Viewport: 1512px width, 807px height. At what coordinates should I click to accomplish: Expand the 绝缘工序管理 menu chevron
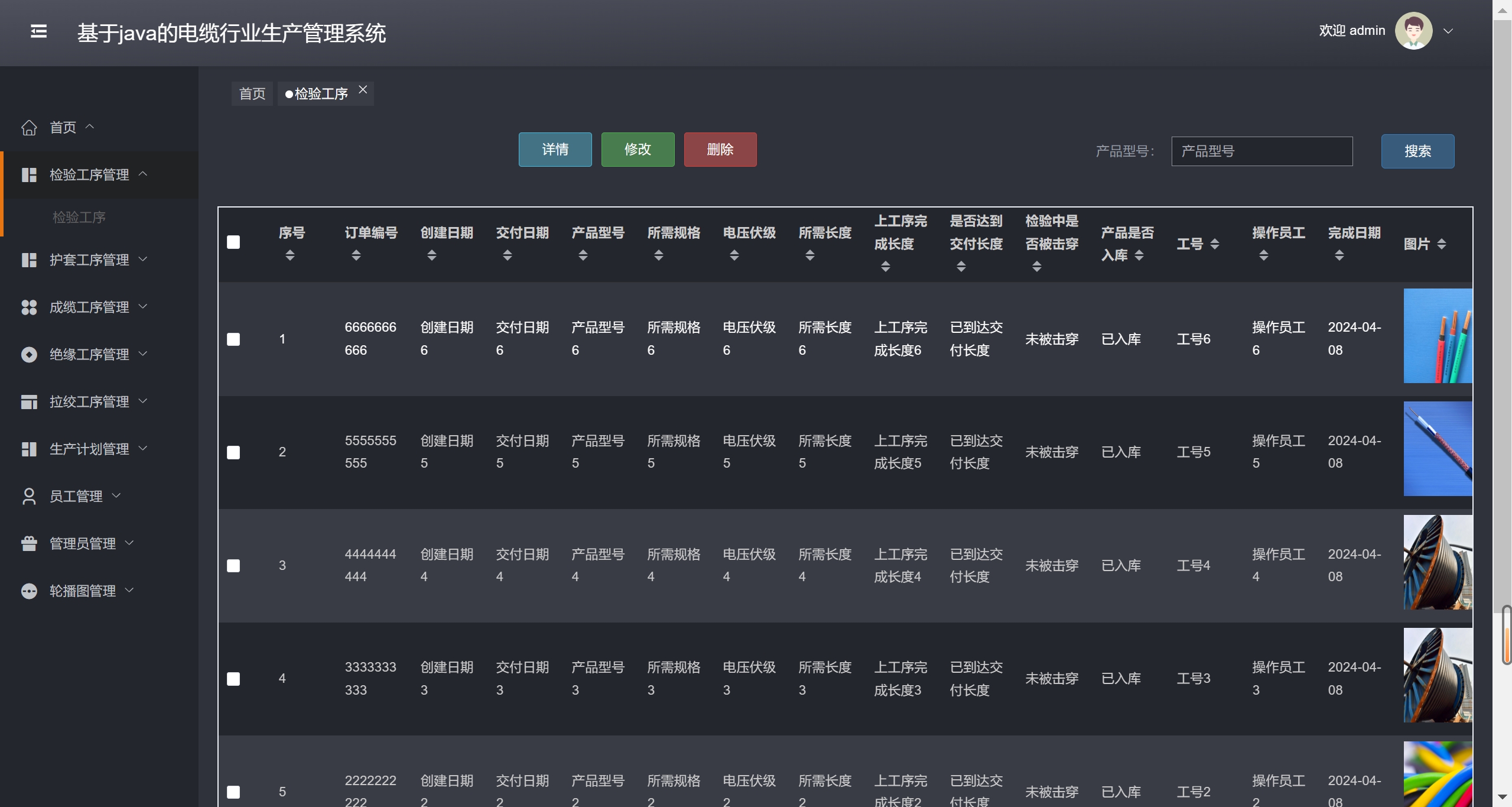[142, 354]
